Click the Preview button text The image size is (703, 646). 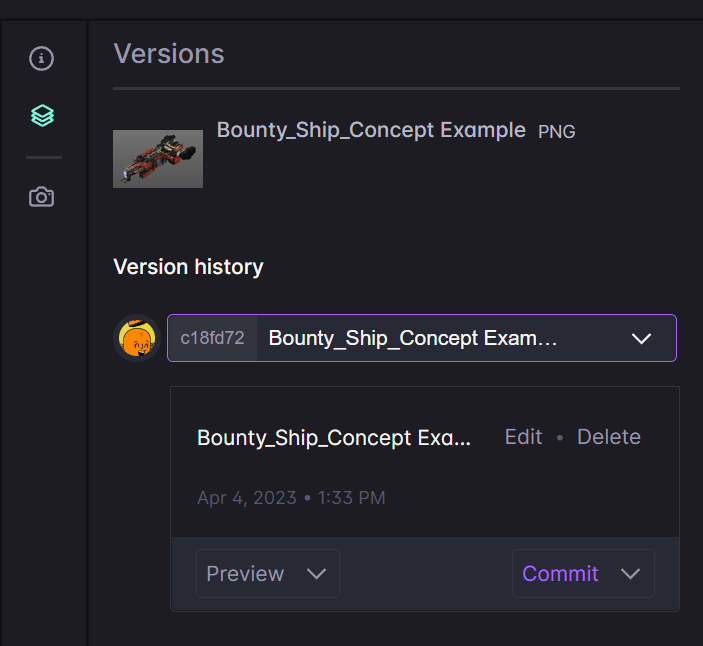coord(245,573)
